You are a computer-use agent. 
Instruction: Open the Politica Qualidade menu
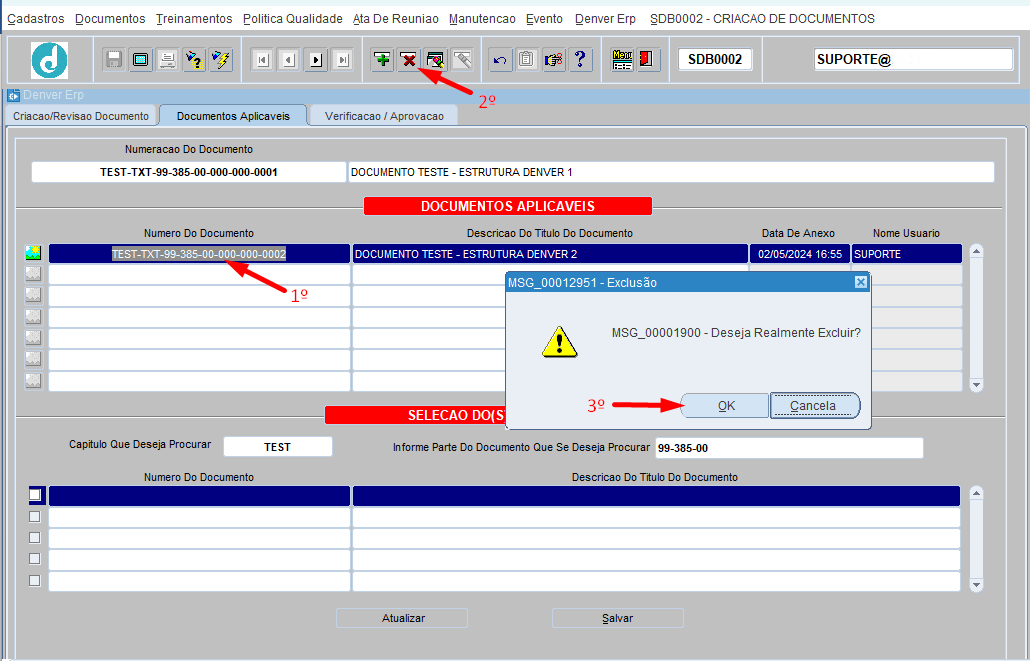pos(293,19)
